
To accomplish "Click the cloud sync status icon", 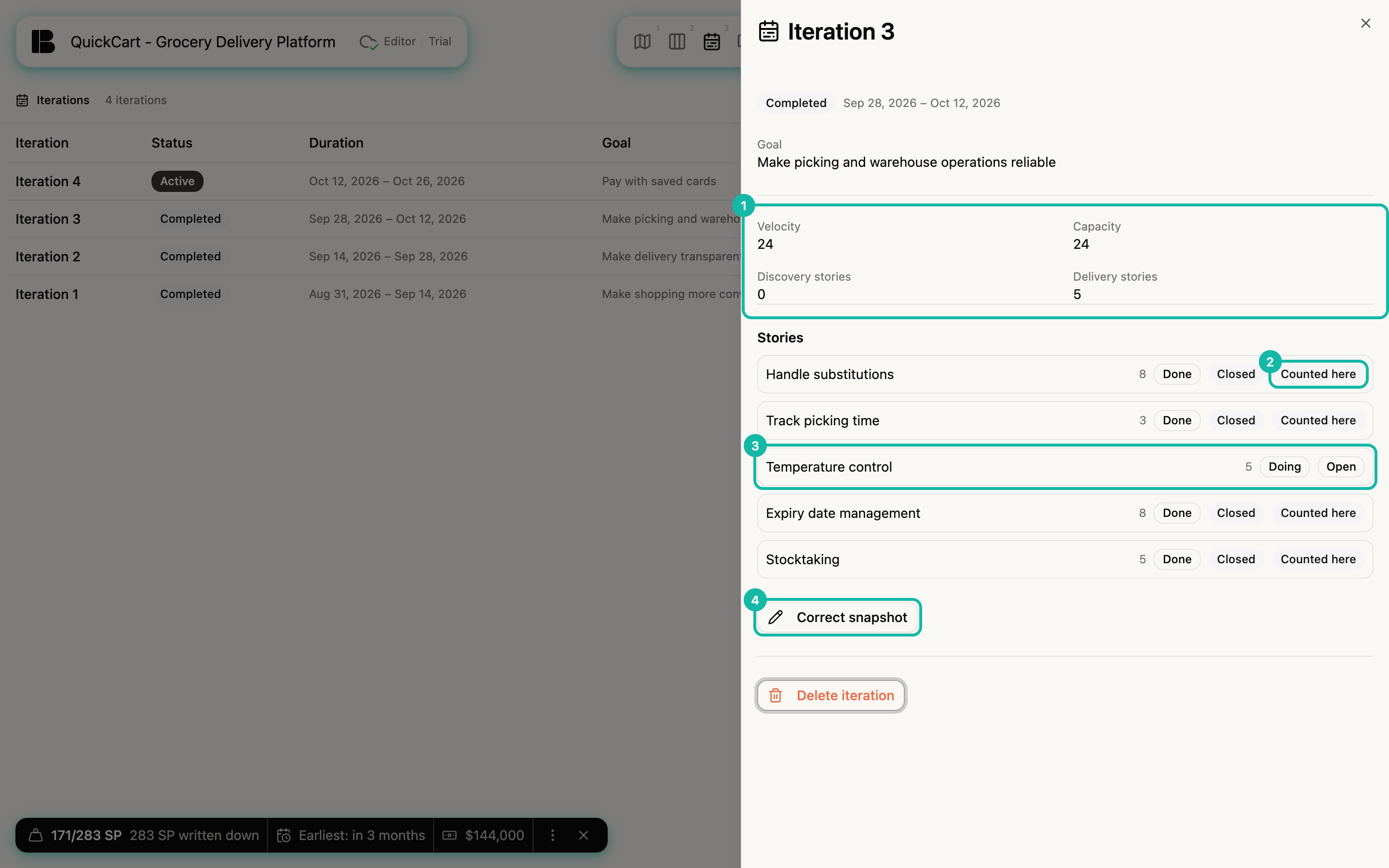I will [368, 42].
